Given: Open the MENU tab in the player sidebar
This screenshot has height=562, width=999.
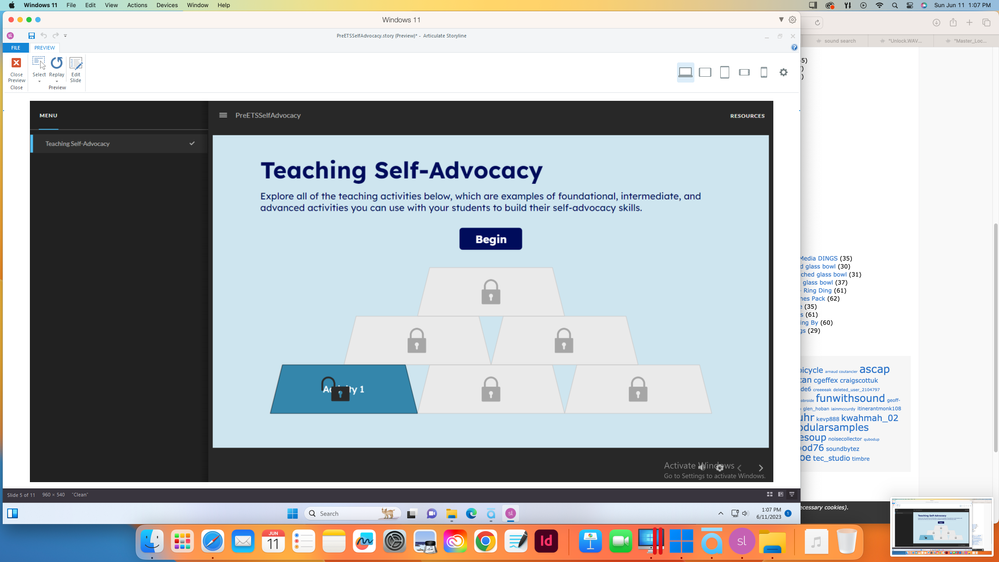Looking at the screenshot, I should [x=48, y=116].
